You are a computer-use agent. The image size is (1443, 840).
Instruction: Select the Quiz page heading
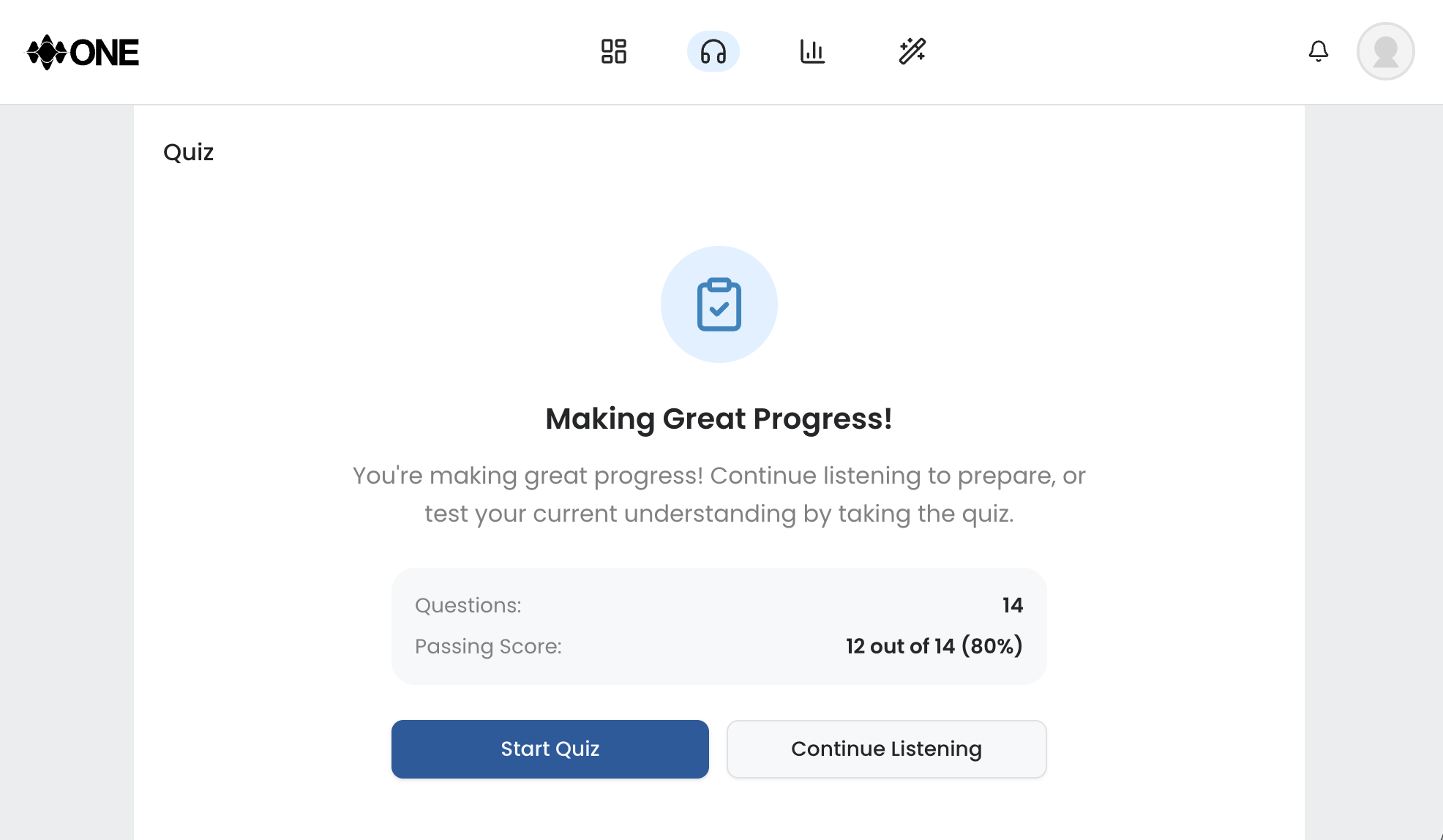coord(188,152)
